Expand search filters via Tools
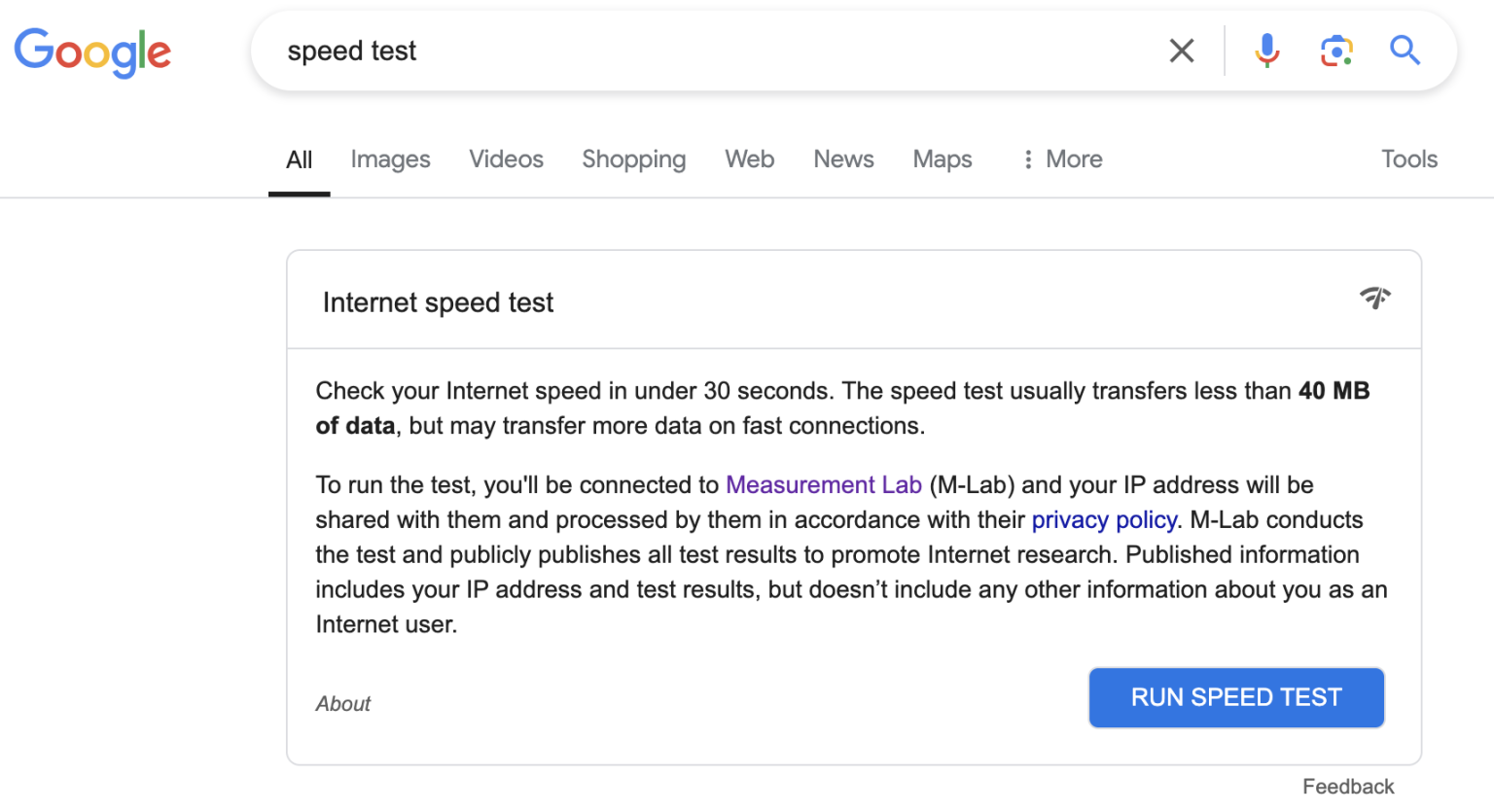1494x812 pixels. (1408, 159)
